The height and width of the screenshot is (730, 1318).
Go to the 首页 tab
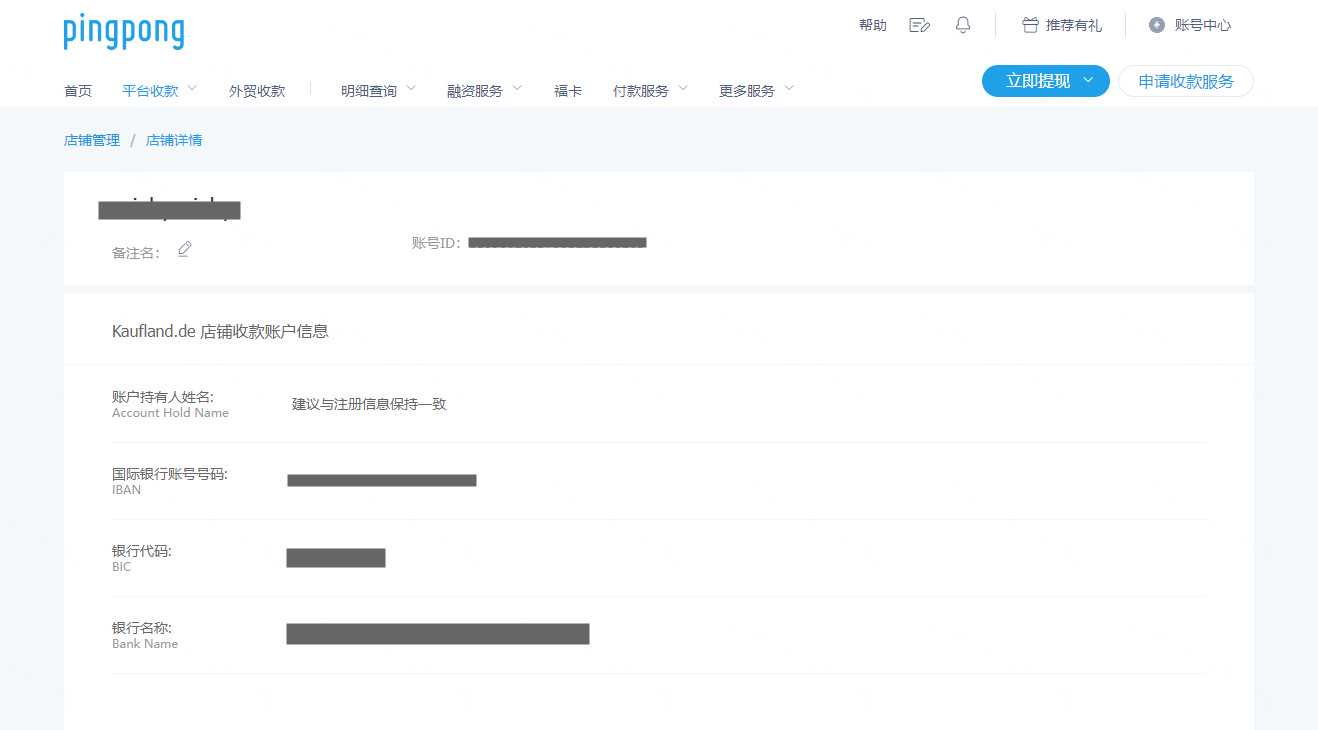pyautogui.click(x=78, y=91)
